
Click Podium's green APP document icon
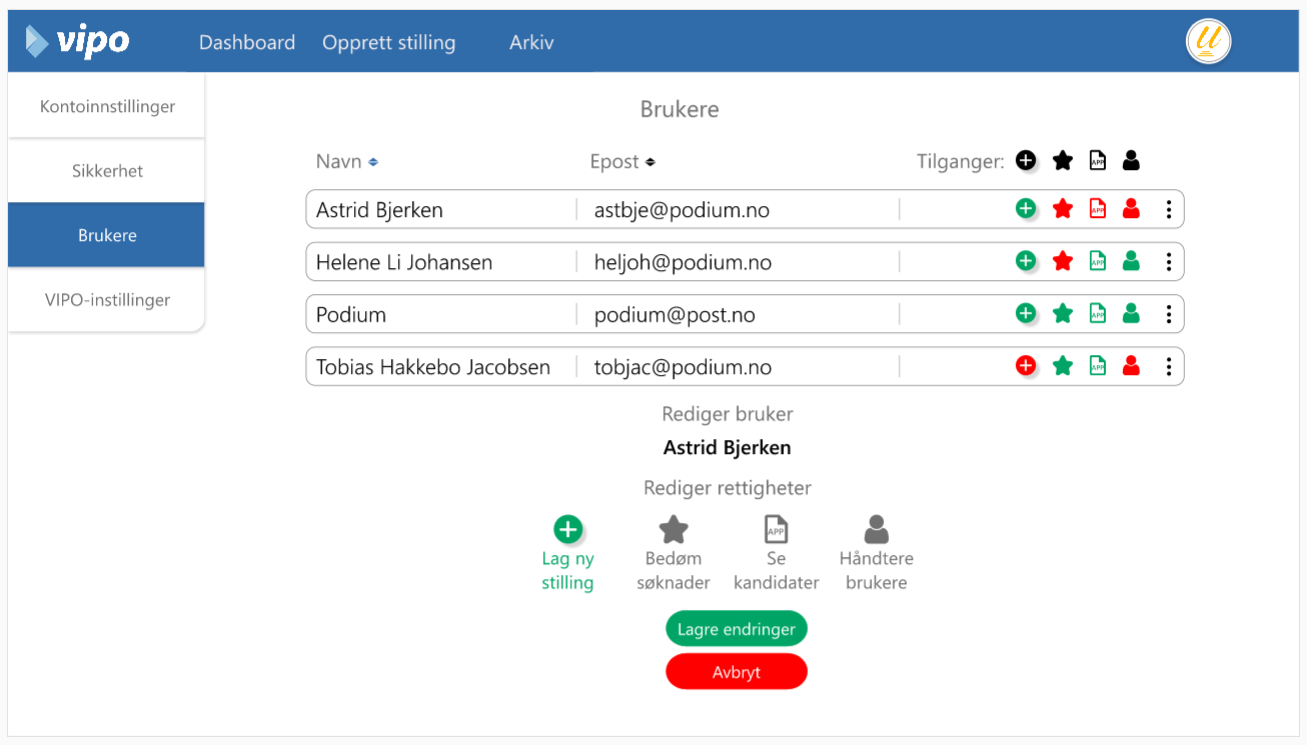point(1097,314)
